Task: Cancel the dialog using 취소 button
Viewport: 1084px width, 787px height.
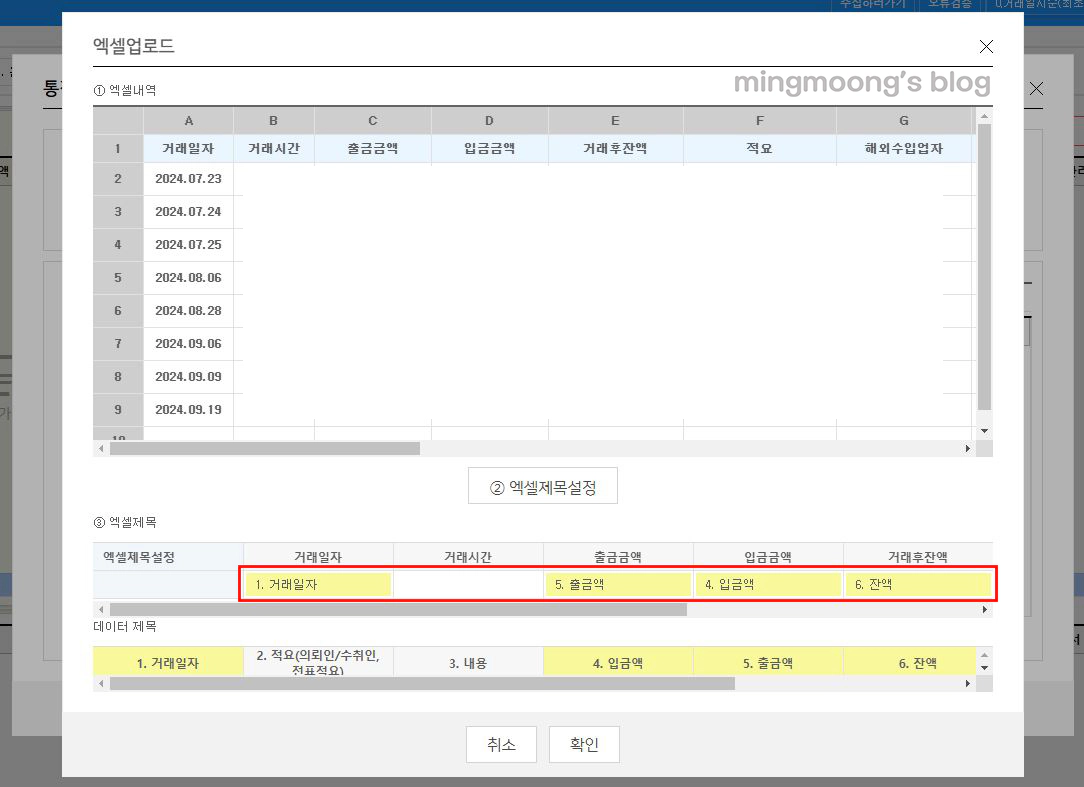Action: coord(501,744)
